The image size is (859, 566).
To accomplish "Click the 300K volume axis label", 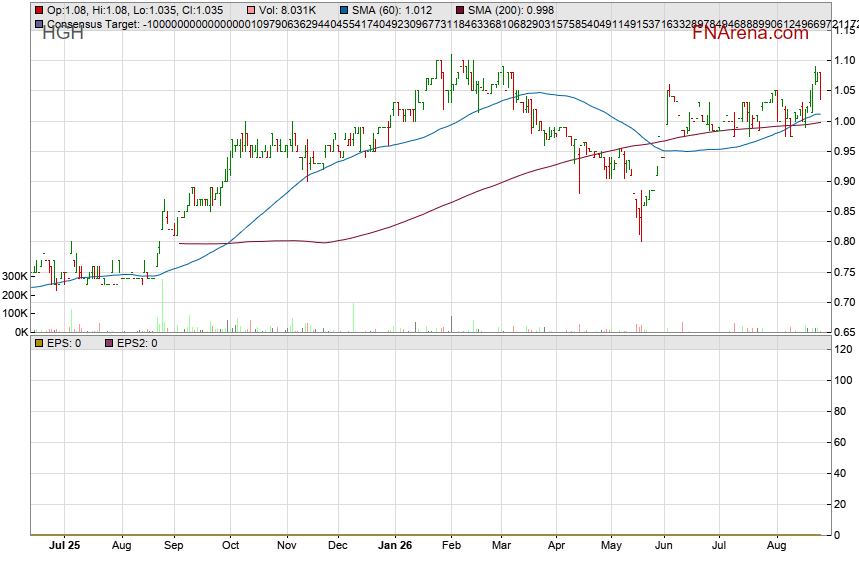I will click(15, 277).
